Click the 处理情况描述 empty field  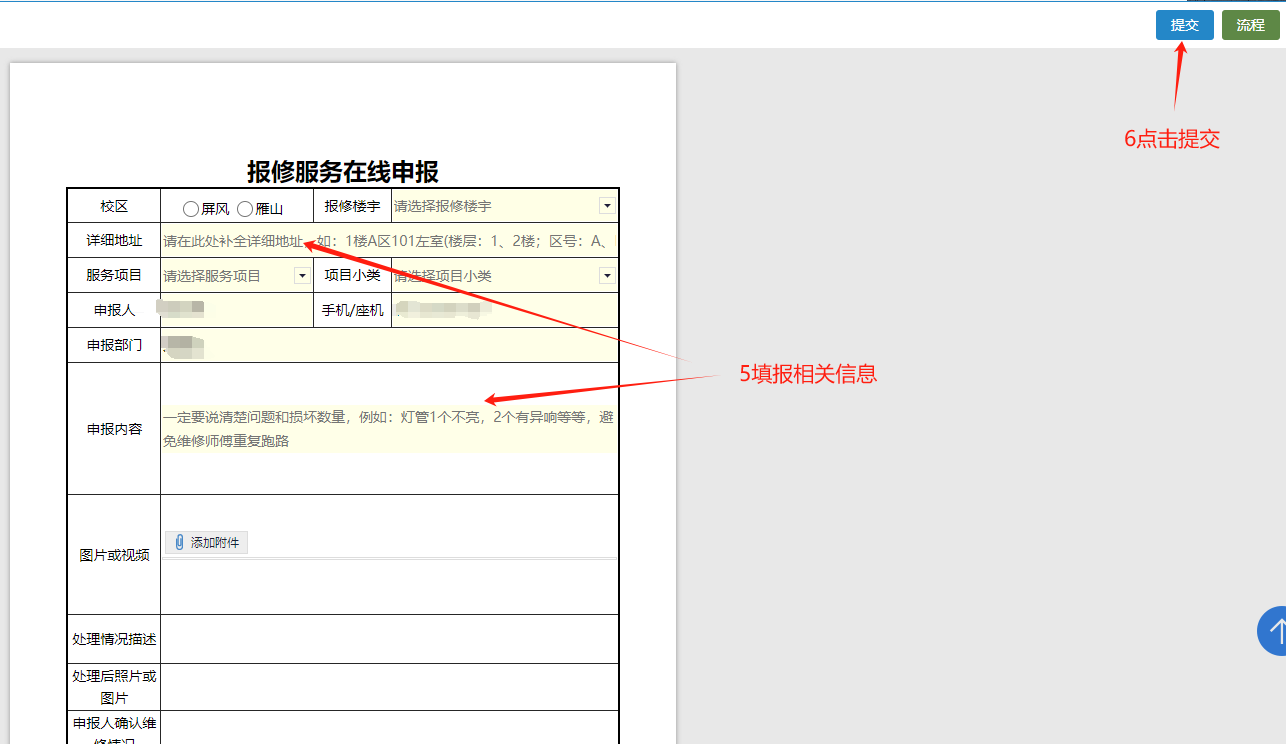pos(389,639)
